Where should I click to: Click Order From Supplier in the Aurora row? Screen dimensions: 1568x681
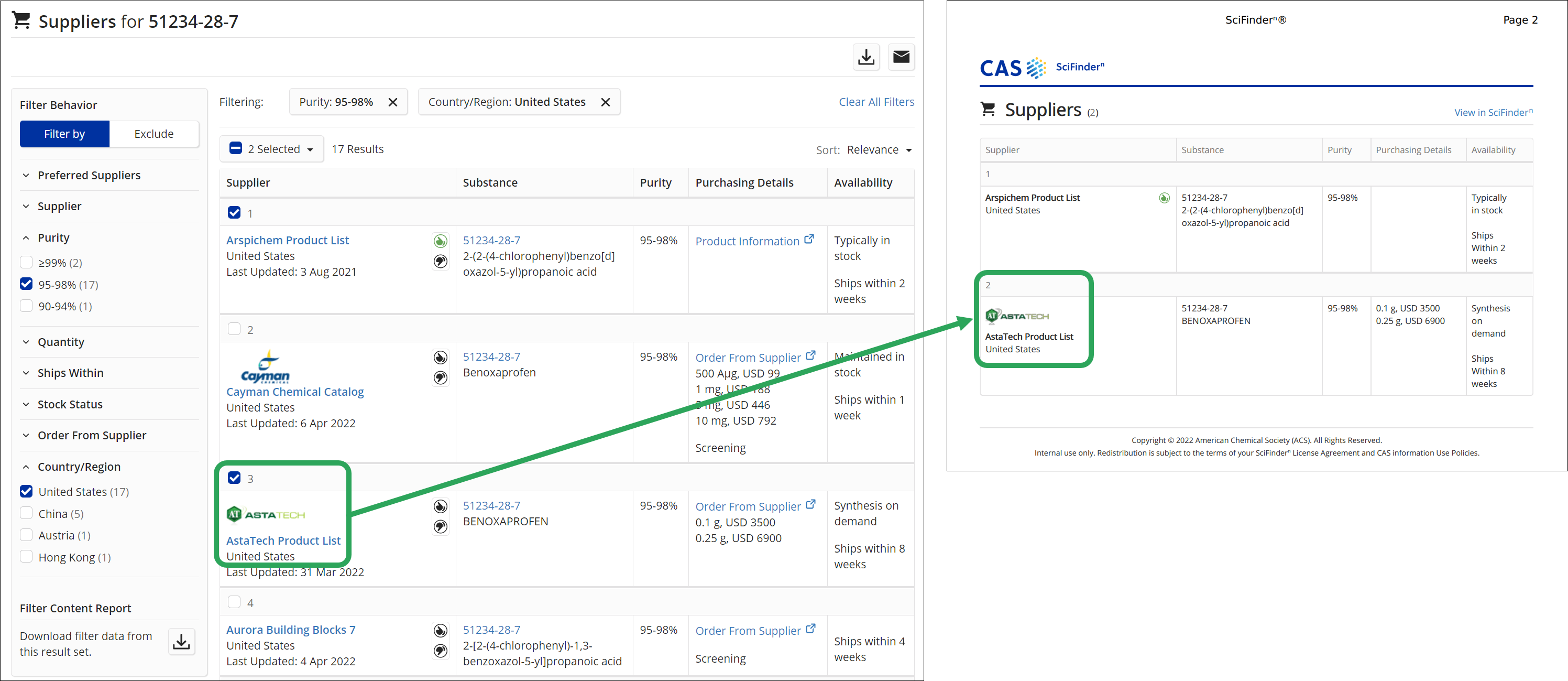point(748,631)
